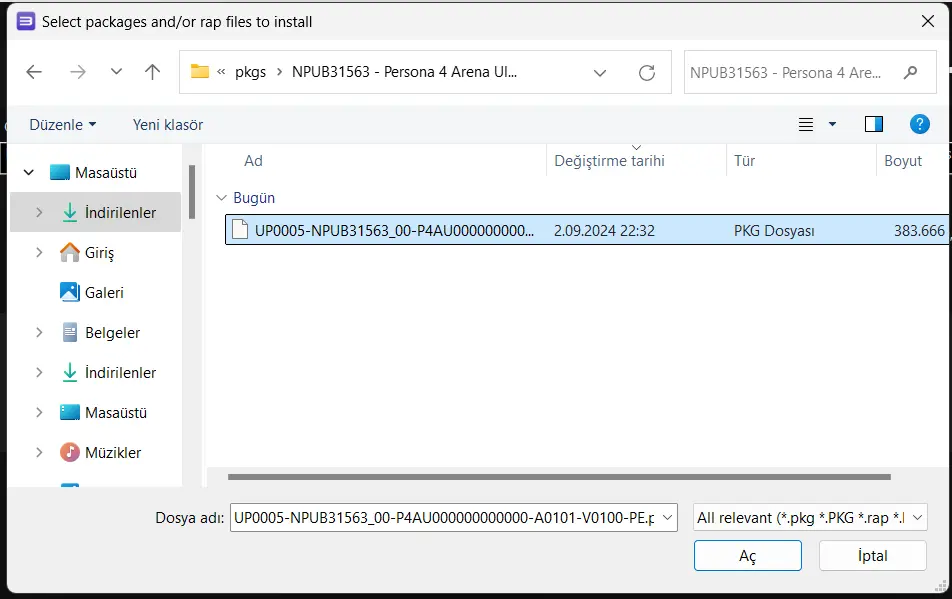Select NPUB31563 folder breadcrumb in address bar

pyautogui.click(x=404, y=72)
